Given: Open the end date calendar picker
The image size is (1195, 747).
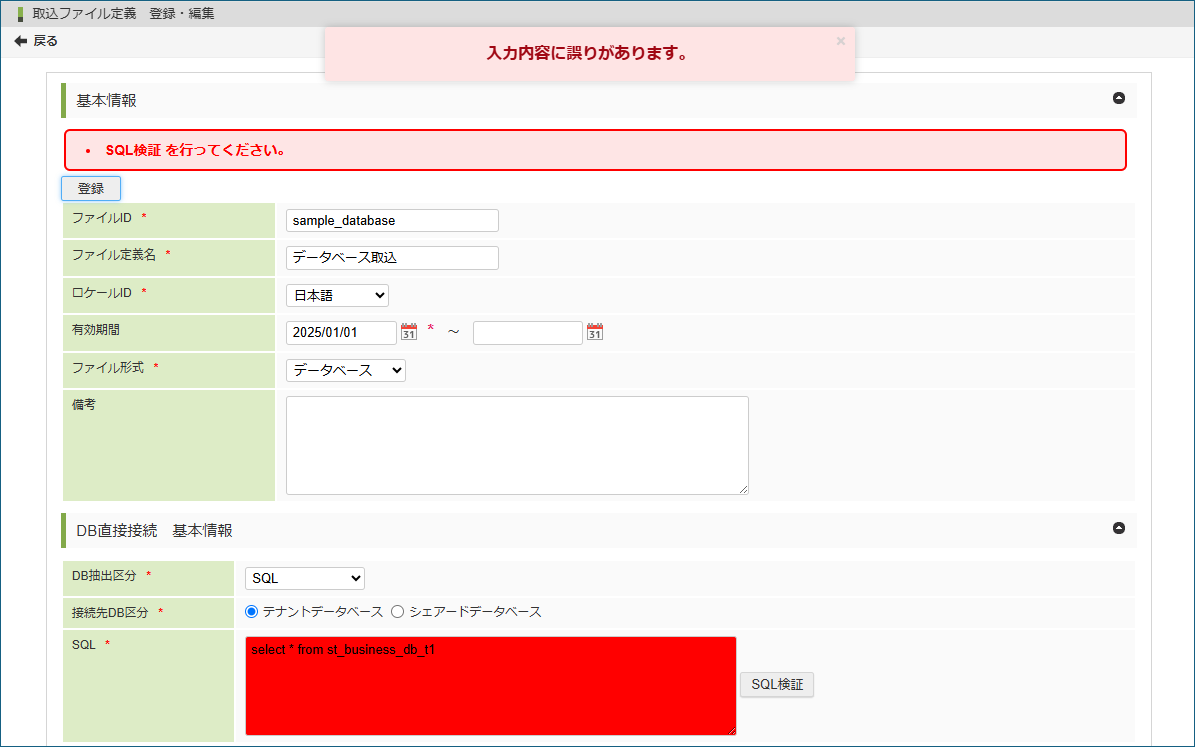Looking at the screenshot, I should tap(595, 332).
